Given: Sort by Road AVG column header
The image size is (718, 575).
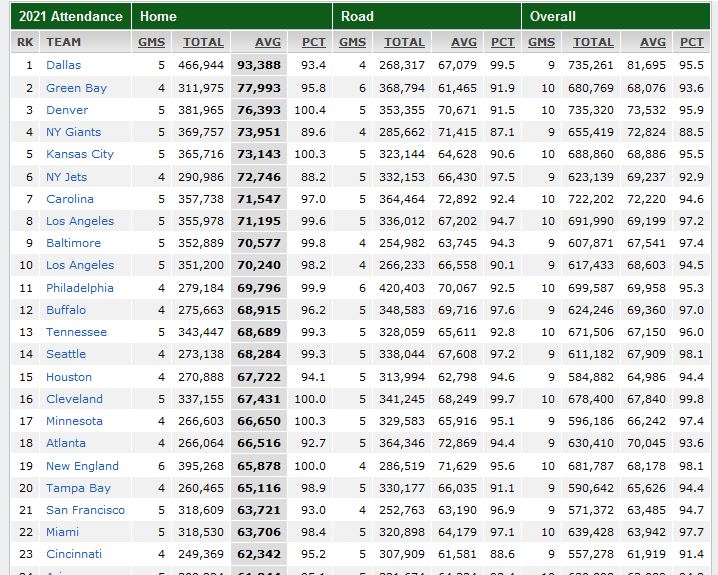Looking at the screenshot, I should pos(464,42).
